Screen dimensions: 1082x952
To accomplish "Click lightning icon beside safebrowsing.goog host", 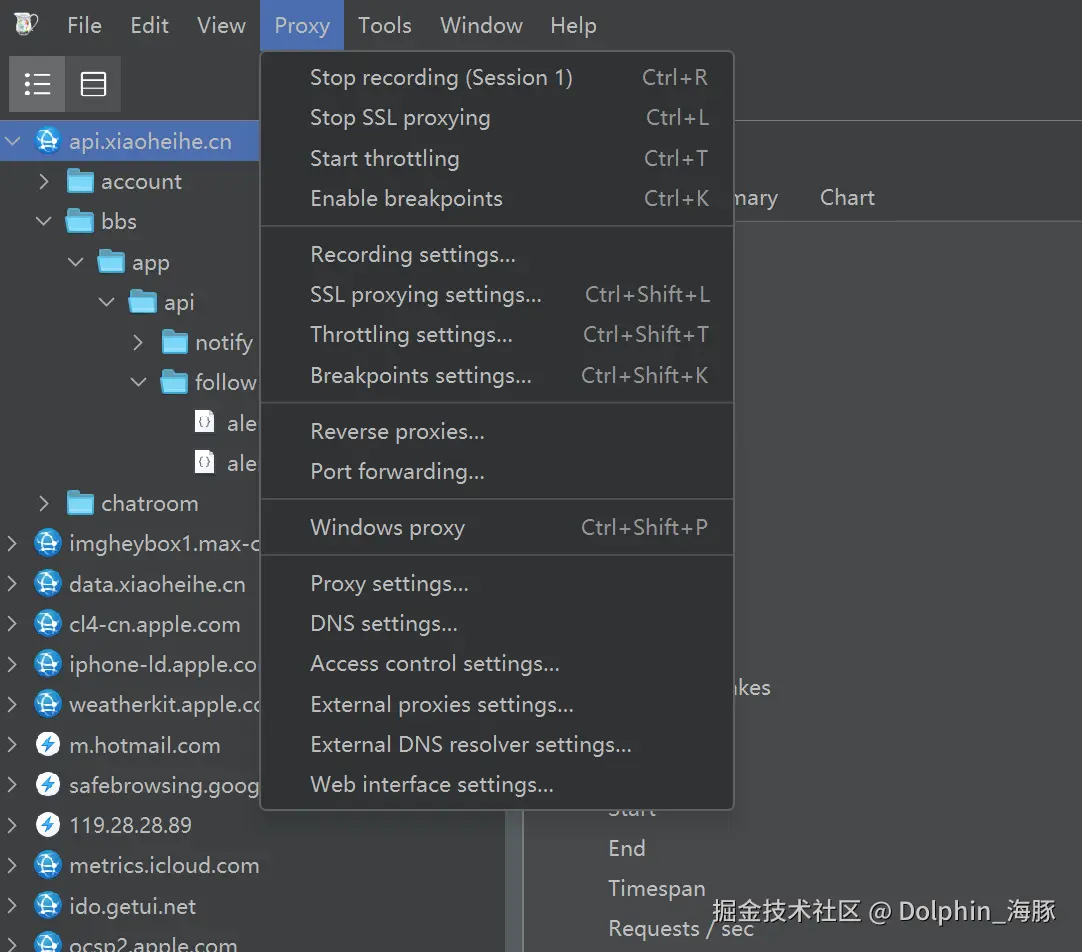I will [48, 784].
